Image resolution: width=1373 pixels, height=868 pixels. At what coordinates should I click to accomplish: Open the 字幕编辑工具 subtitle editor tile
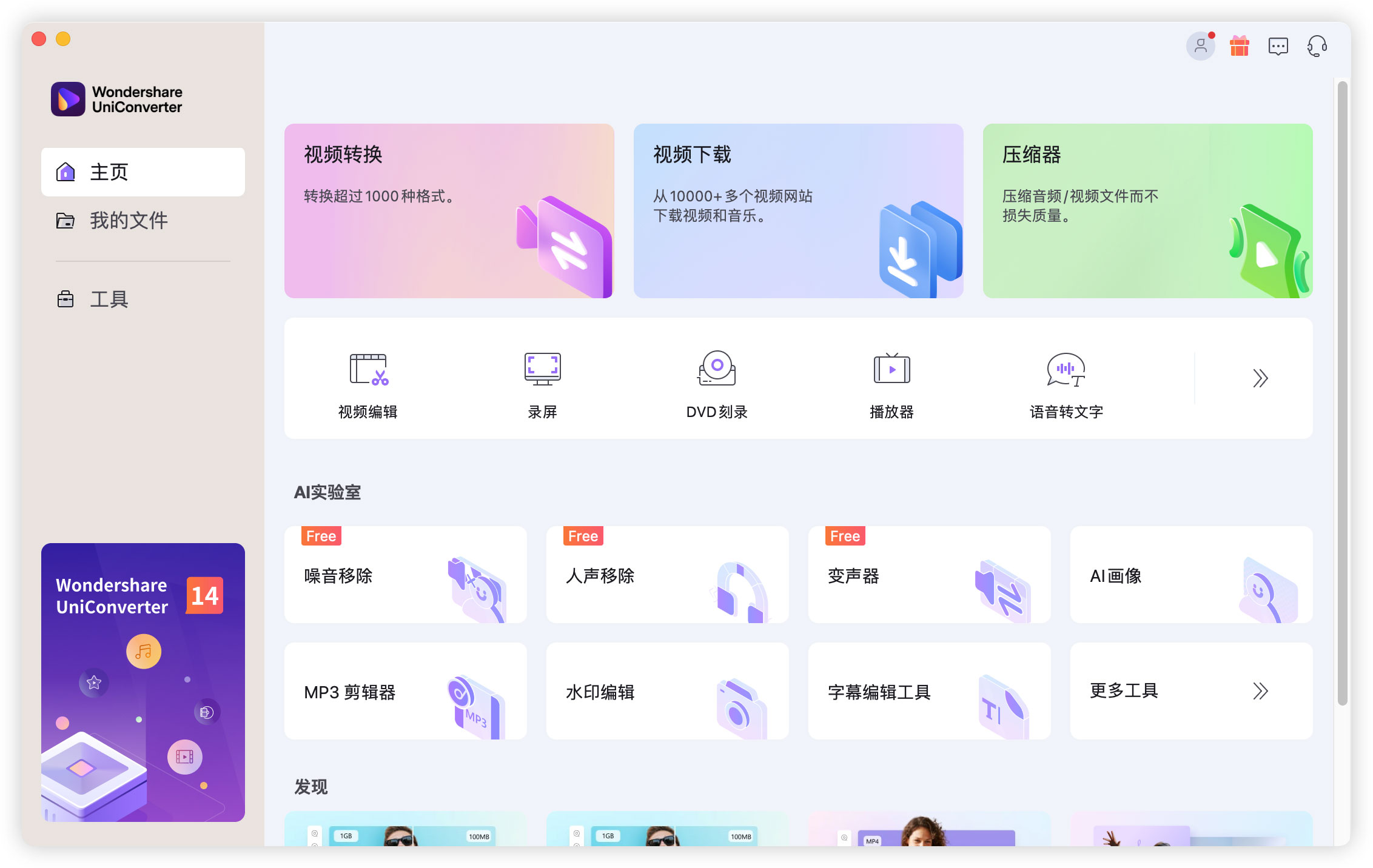tap(930, 691)
